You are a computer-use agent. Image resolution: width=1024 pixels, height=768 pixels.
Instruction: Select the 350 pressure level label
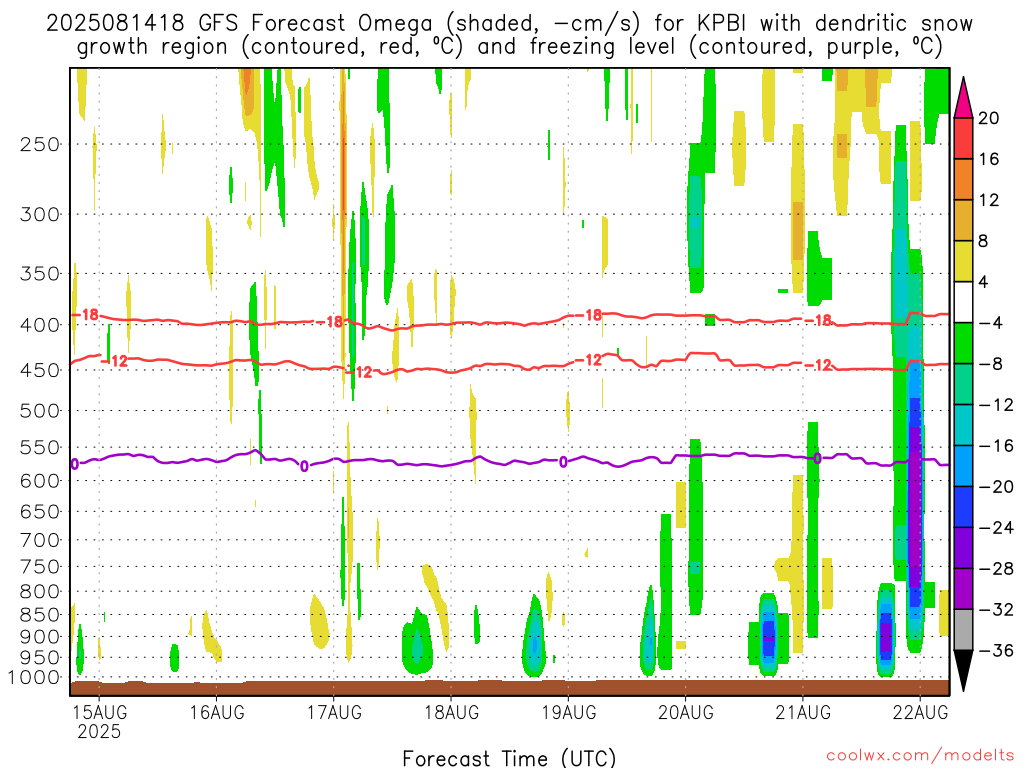click(x=40, y=274)
